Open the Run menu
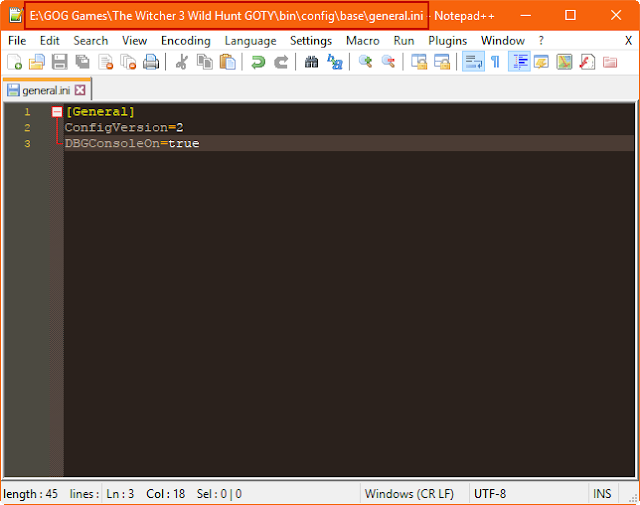 coord(404,41)
